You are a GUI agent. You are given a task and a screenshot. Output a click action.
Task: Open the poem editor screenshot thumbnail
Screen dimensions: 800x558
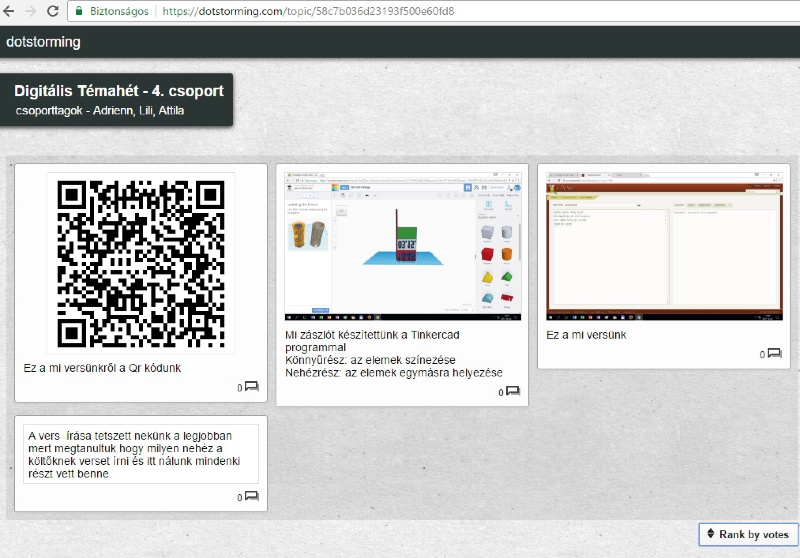[x=664, y=246]
